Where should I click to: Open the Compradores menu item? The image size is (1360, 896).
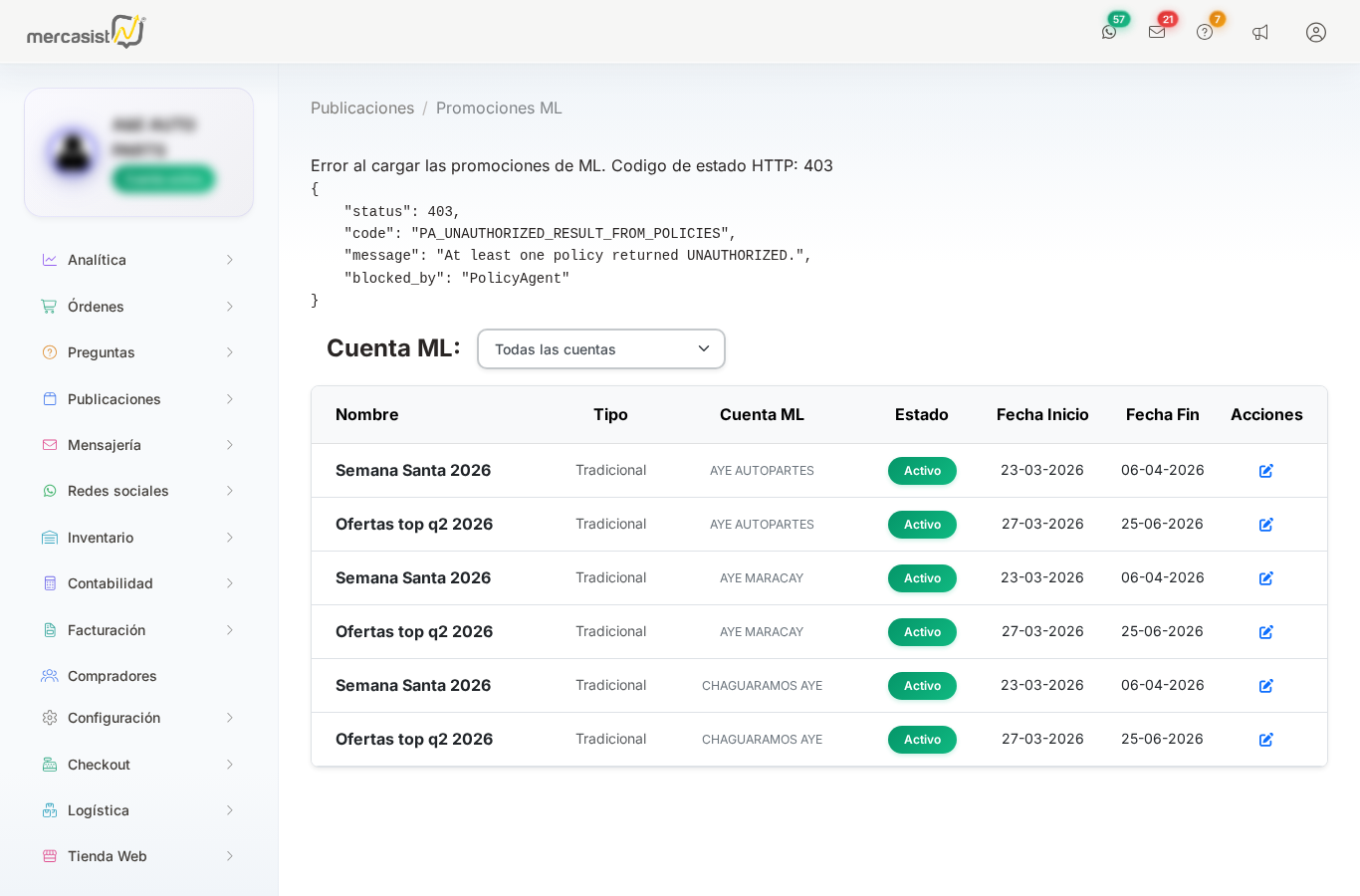click(138, 676)
